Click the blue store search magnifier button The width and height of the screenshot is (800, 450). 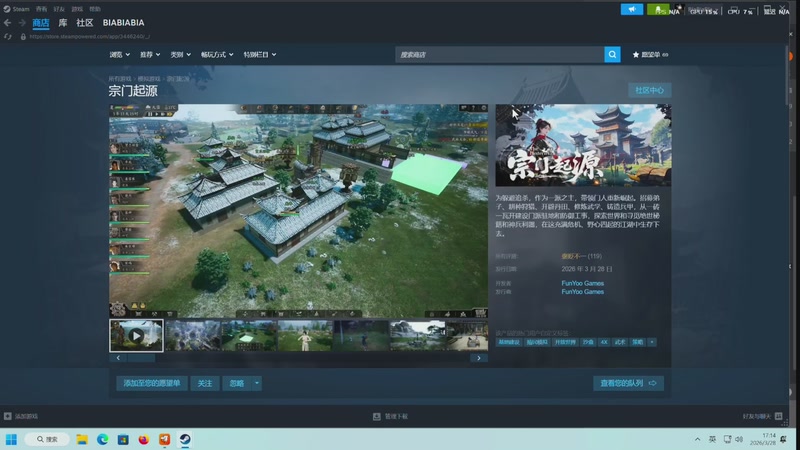pyautogui.click(x=612, y=54)
